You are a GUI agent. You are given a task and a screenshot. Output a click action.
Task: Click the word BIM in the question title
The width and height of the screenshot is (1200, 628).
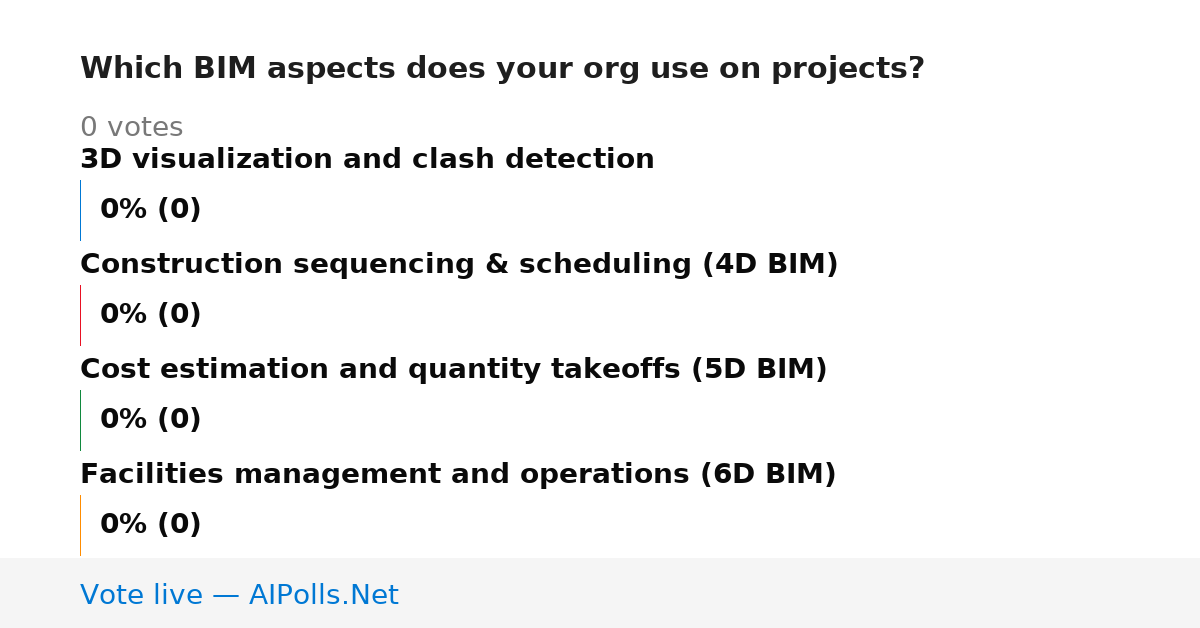[x=225, y=69]
